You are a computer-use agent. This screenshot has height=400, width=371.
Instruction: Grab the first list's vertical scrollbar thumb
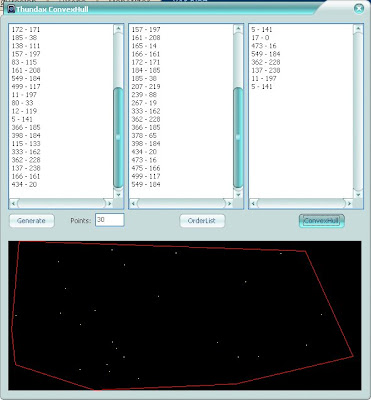[x=118, y=137]
